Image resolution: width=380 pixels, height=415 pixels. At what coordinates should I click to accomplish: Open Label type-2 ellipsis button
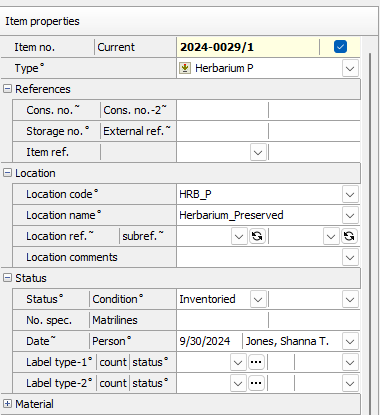(256, 383)
